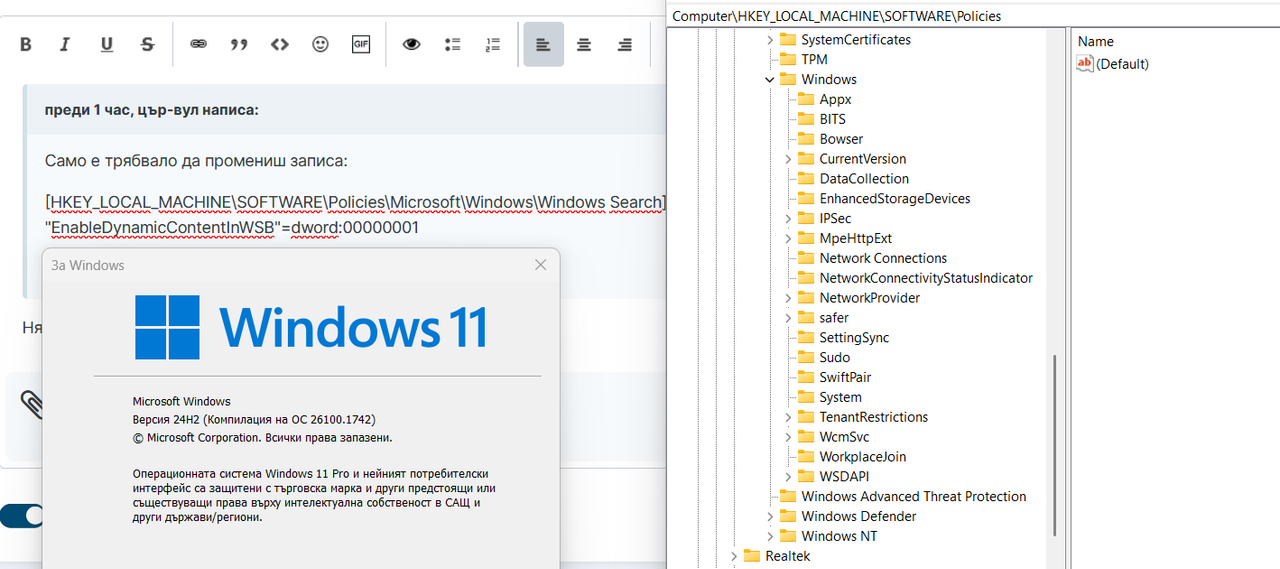Viewport: 1280px width, 569px height.
Task: Click the Name column header
Action: tap(1096, 42)
